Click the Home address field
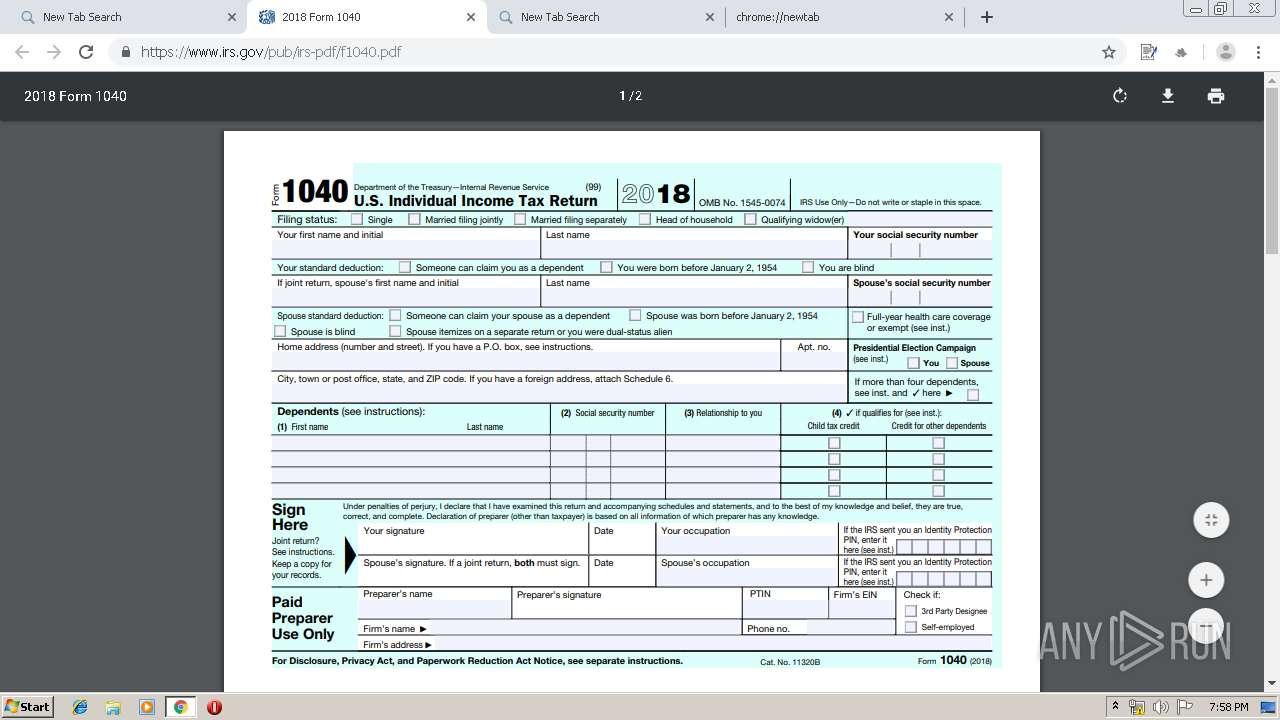The height and width of the screenshot is (720, 1280). tap(526, 362)
